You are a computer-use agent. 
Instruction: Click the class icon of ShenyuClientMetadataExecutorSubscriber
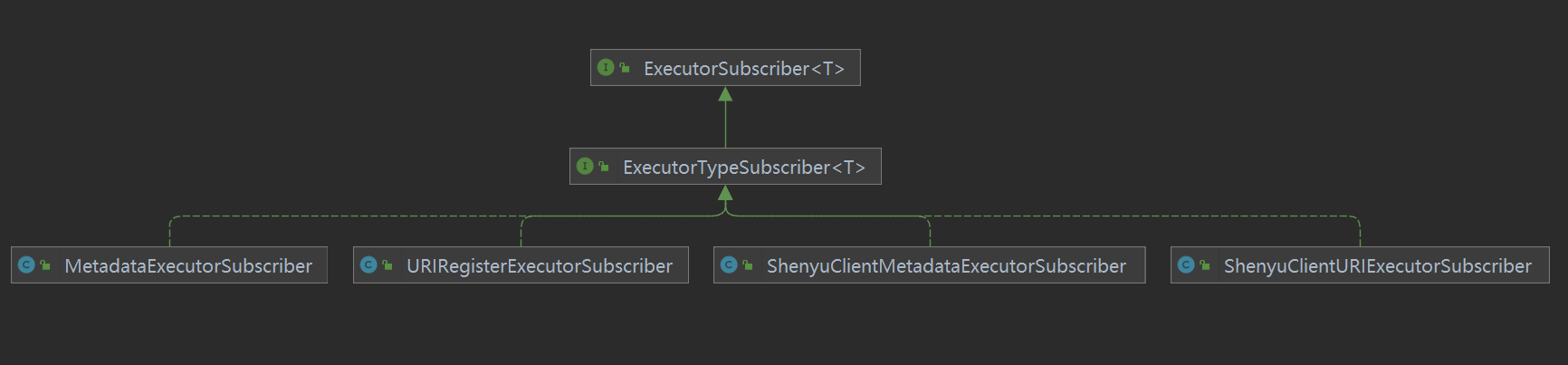[x=729, y=264]
